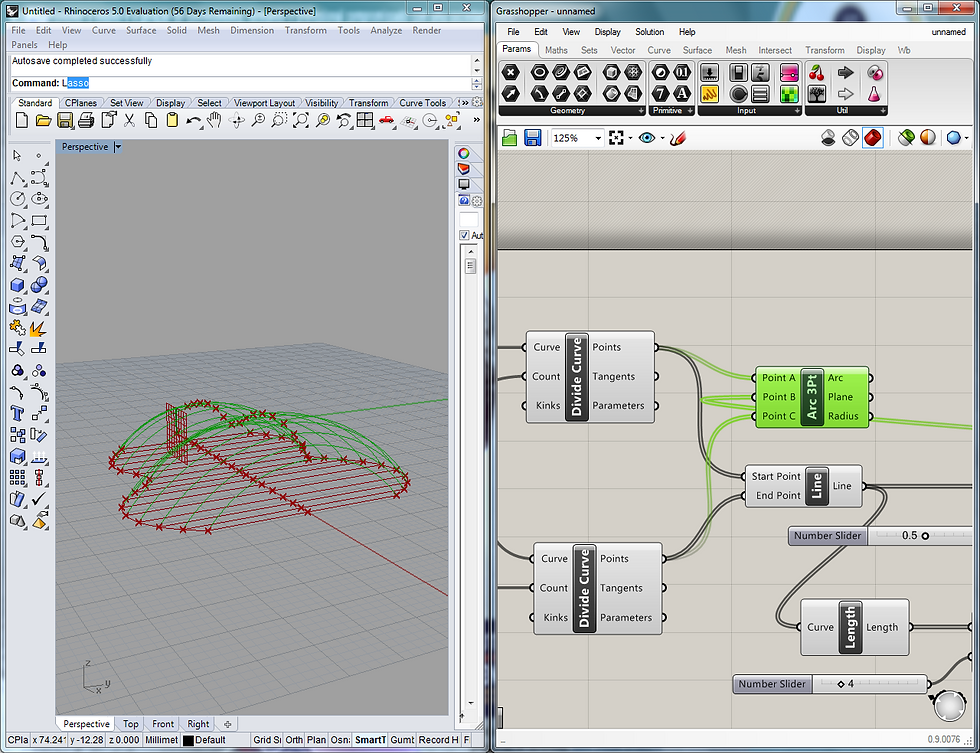980x753 pixels.
Task: Select the Circle tool in Rhino sidebar
Action: point(18,199)
